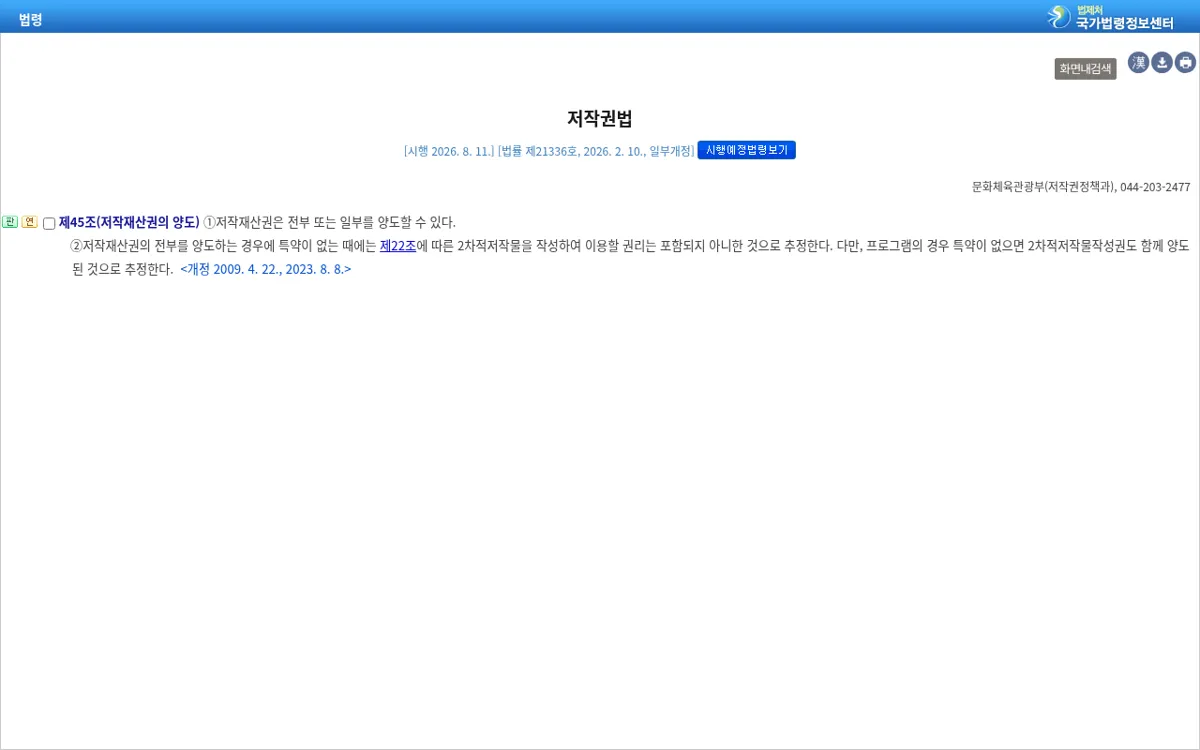Click the 문화체육관광부(저작권정책과) contact text
Image resolution: width=1200 pixels, height=750 pixels.
[x=1081, y=187]
